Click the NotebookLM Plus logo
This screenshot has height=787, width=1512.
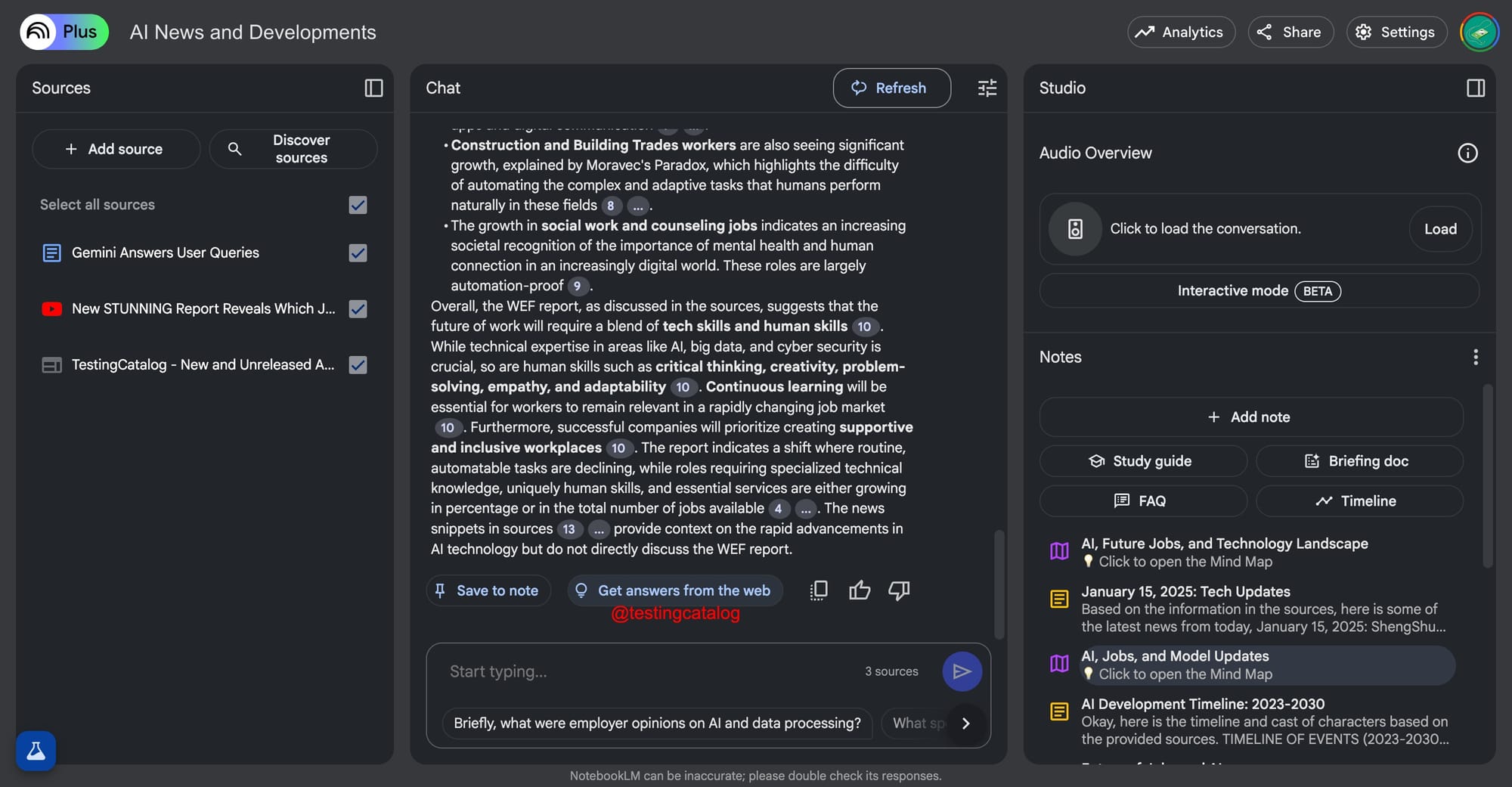pos(64,32)
